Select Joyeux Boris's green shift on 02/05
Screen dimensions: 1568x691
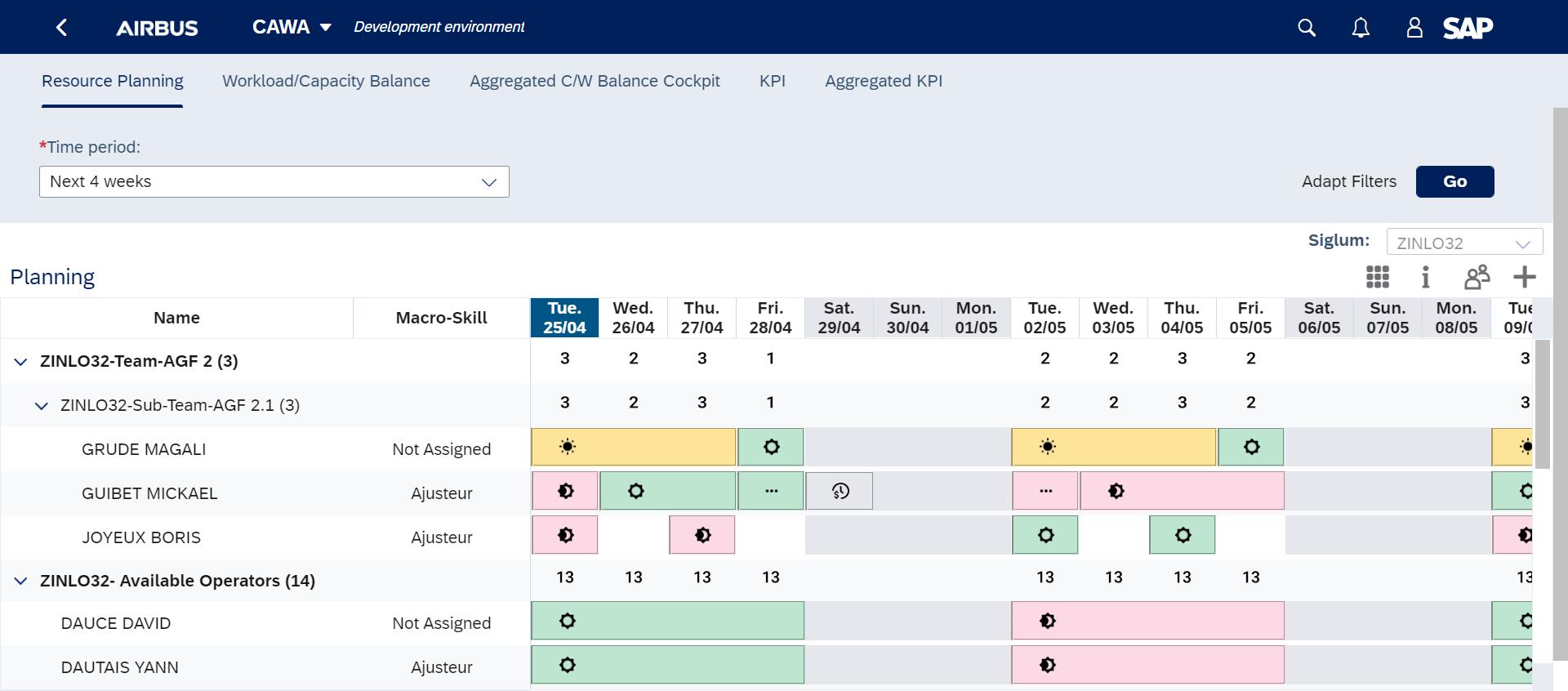click(1045, 535)
